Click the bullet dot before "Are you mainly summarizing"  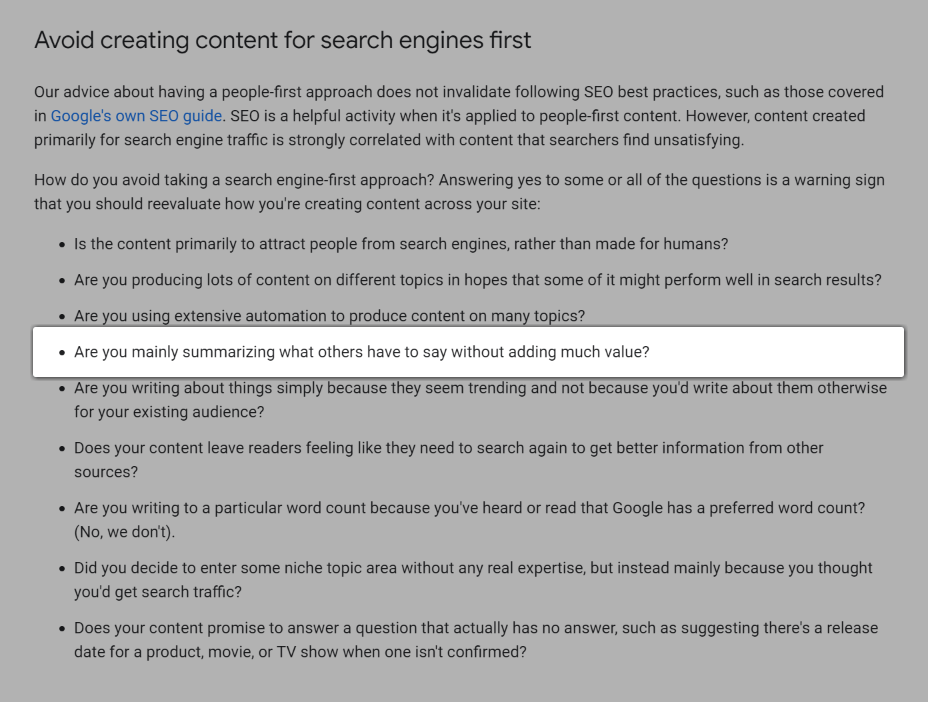(x=62, y=353)
